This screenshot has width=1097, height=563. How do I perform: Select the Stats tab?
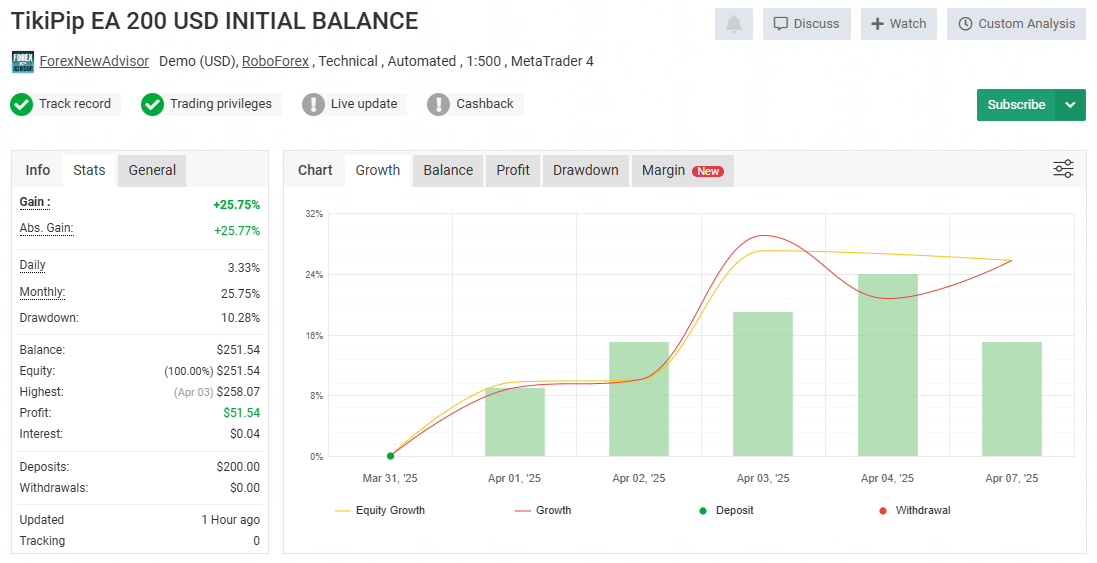pos(90,170)
